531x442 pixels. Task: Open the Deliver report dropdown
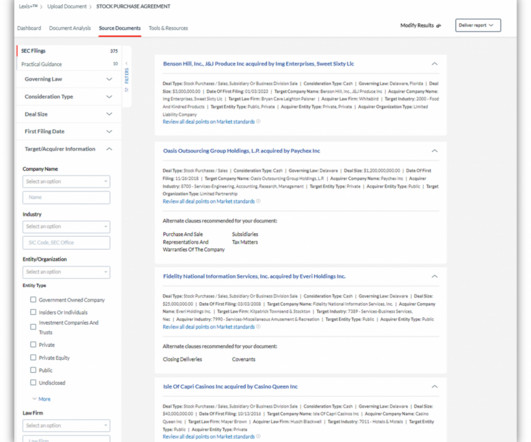[478, 25]
